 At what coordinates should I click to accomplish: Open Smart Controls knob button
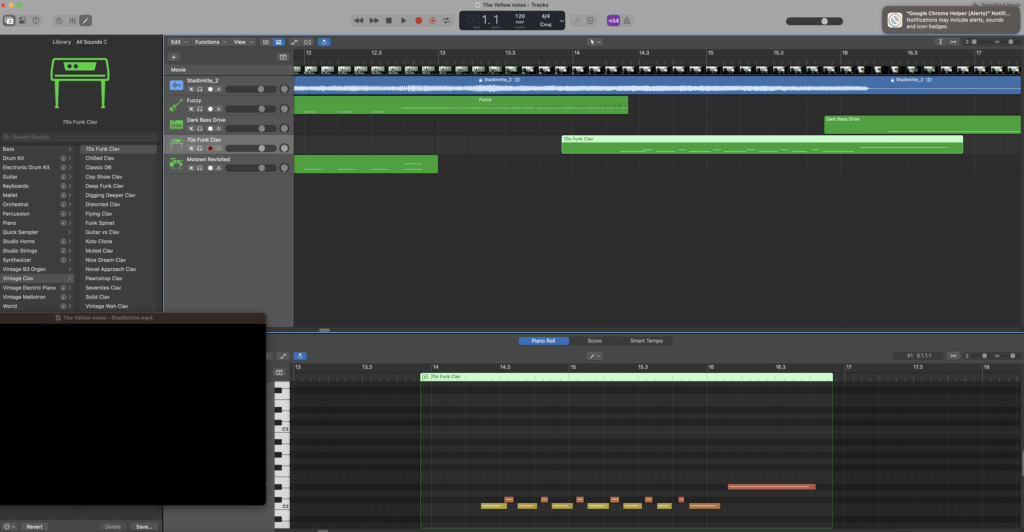click(x=59, y=20)
